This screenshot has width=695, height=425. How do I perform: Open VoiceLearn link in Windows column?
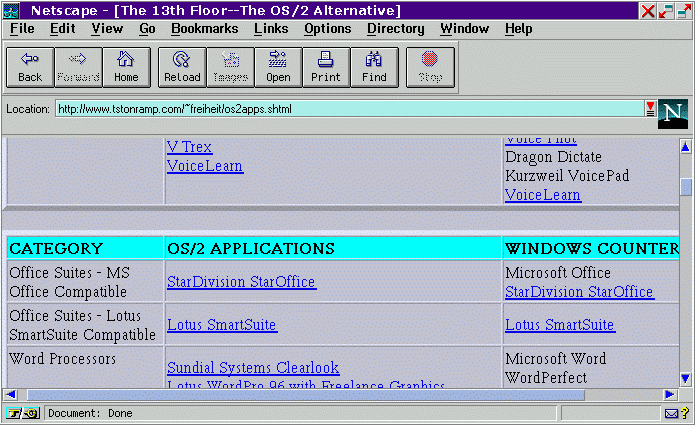[x=543, y=195]
